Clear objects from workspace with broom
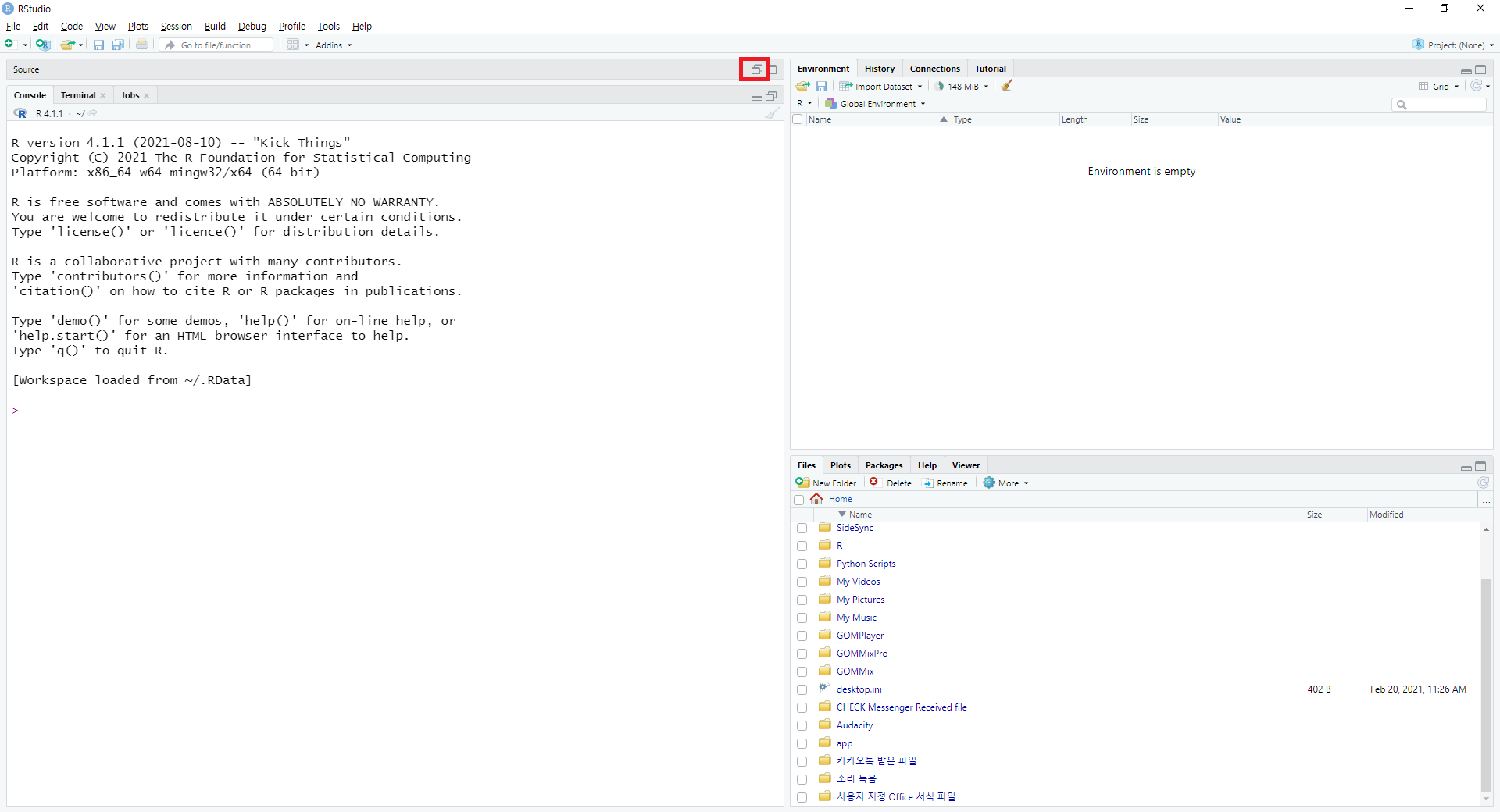Image resolution: width=1500 pixels, height=812 pixels. [1007, 86]
